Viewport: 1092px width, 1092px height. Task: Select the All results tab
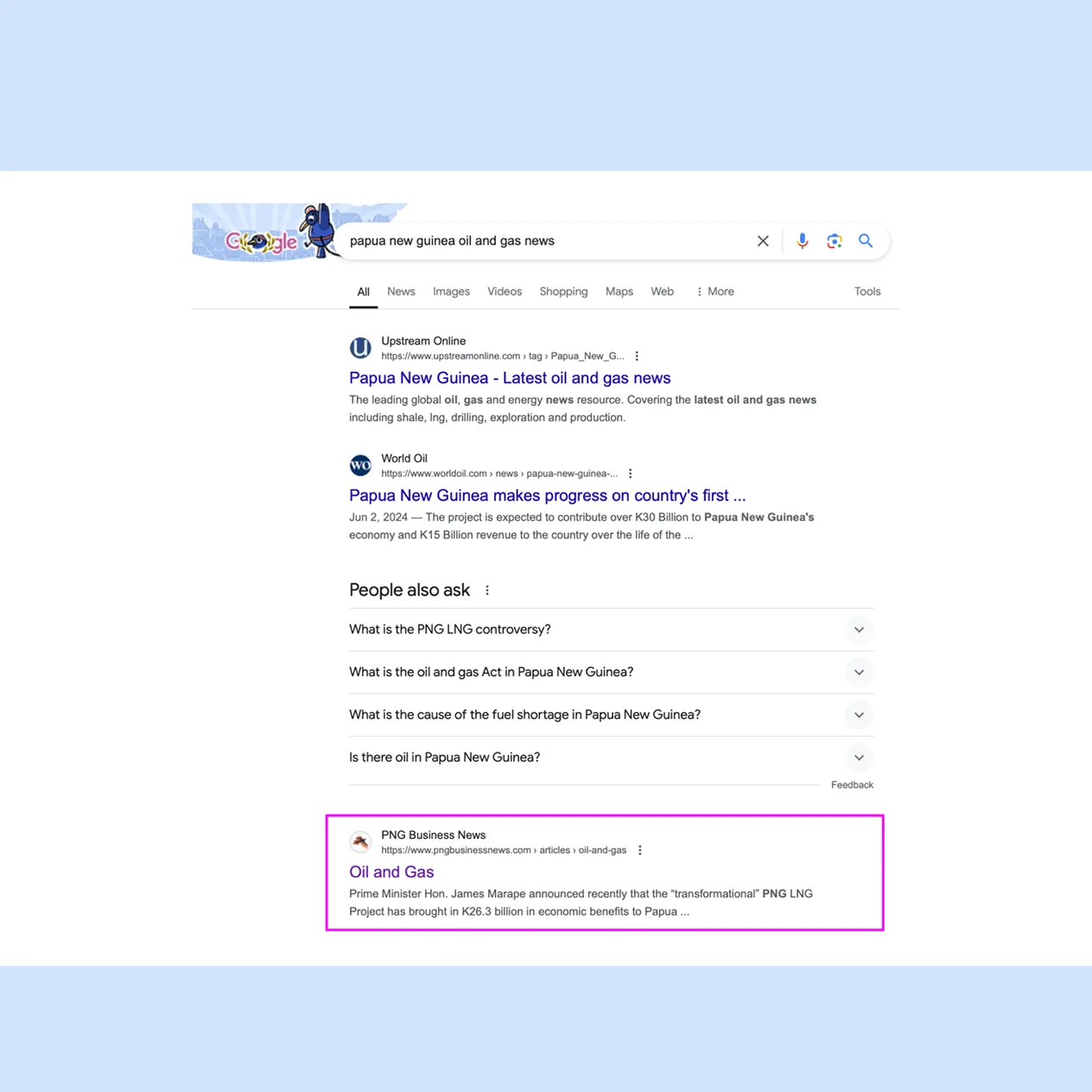(x=364, y=292)
